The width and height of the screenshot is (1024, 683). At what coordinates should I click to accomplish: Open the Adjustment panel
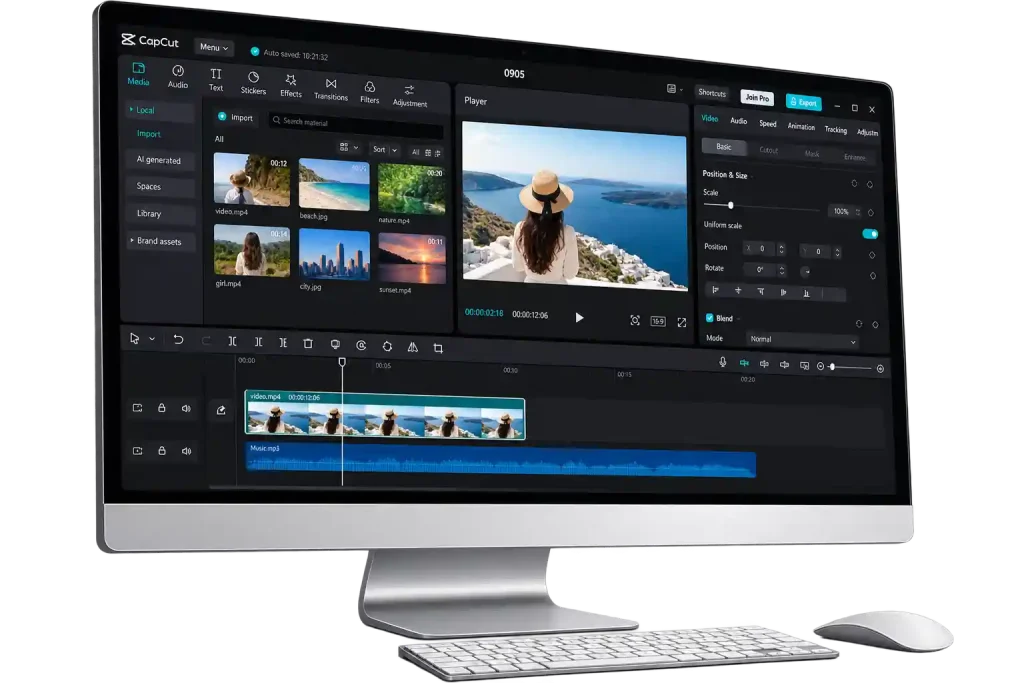[x=409, y=96]
